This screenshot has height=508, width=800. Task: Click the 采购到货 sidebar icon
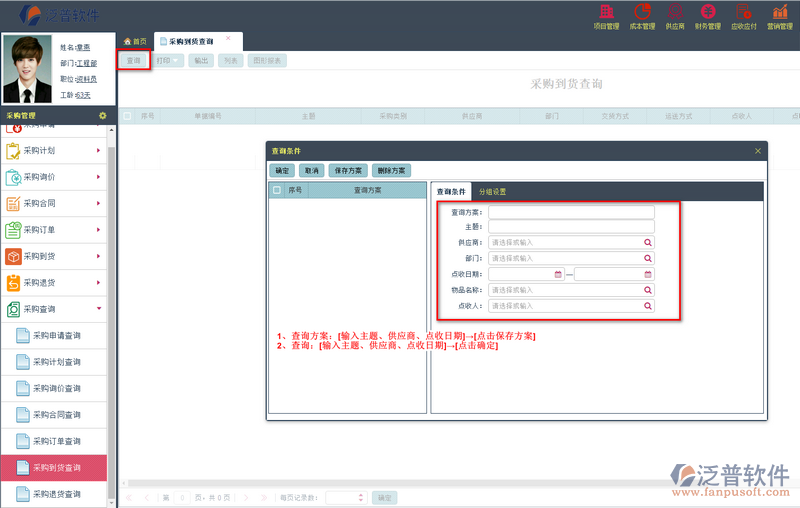click(13, 257)
